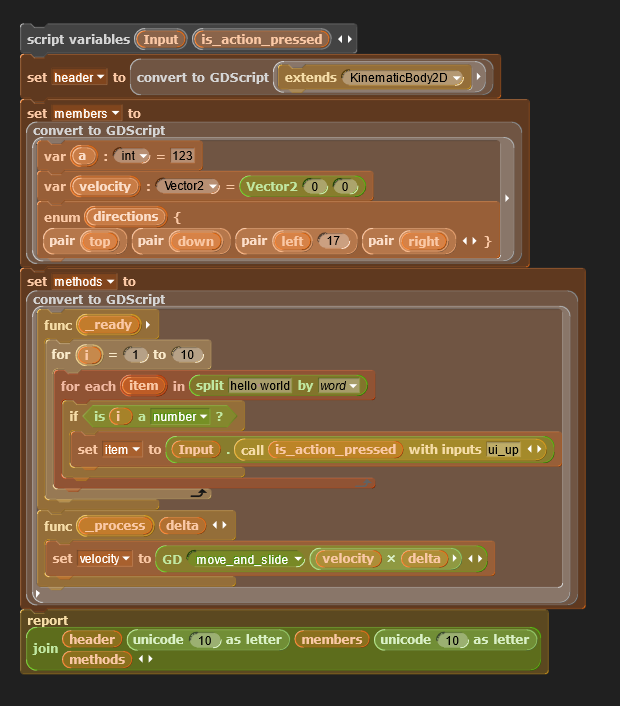620x706 pixels.
Task: Click the members variable in join
Action: 332,639
